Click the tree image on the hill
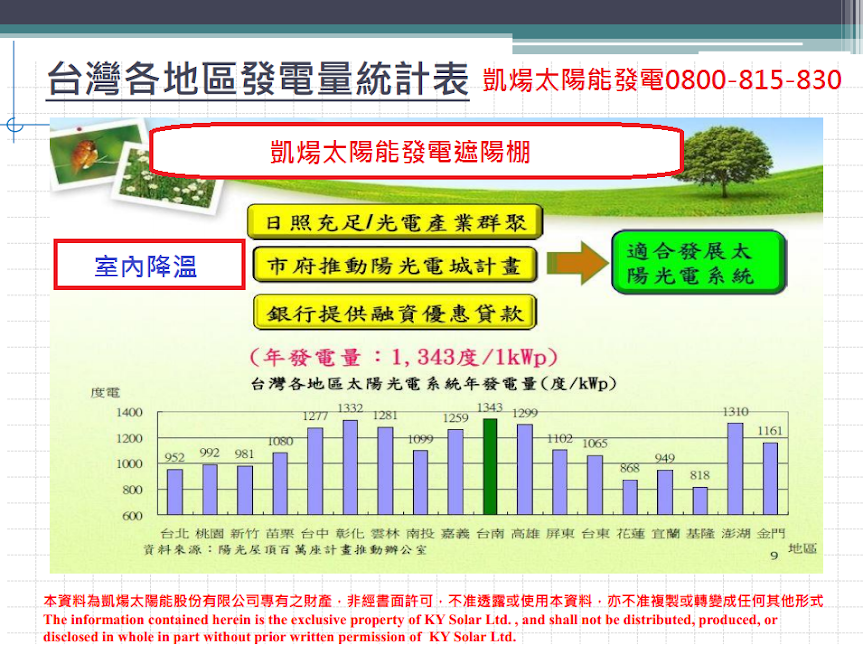The height and width of the screenshot is (645, 863). pyautogui.click(x=724, y=161)
